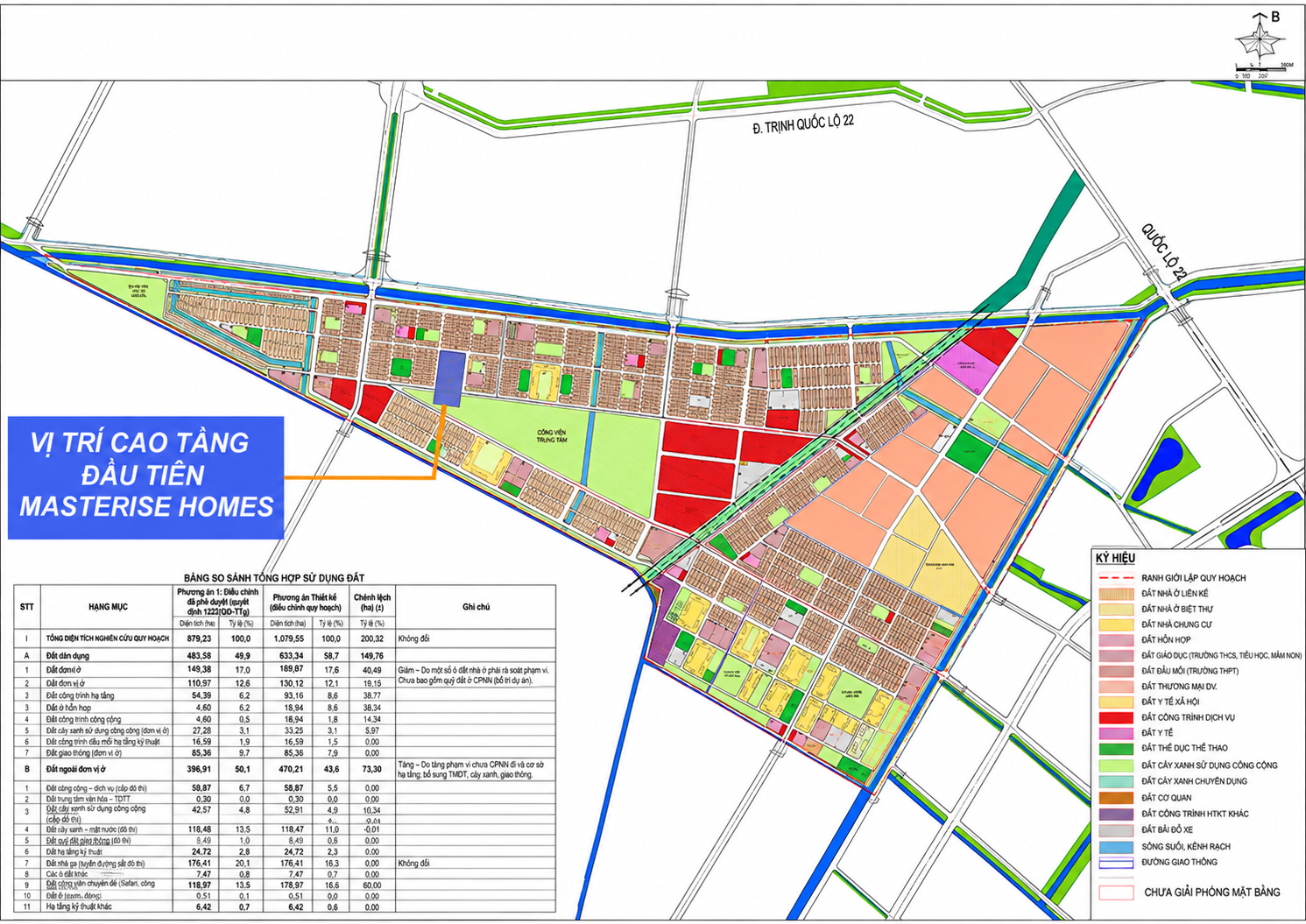Click the Đ. TRỊNH QUỐC LỘ 22 road label
This screenshot has height=924, width=1306.
tap(803, 124)
